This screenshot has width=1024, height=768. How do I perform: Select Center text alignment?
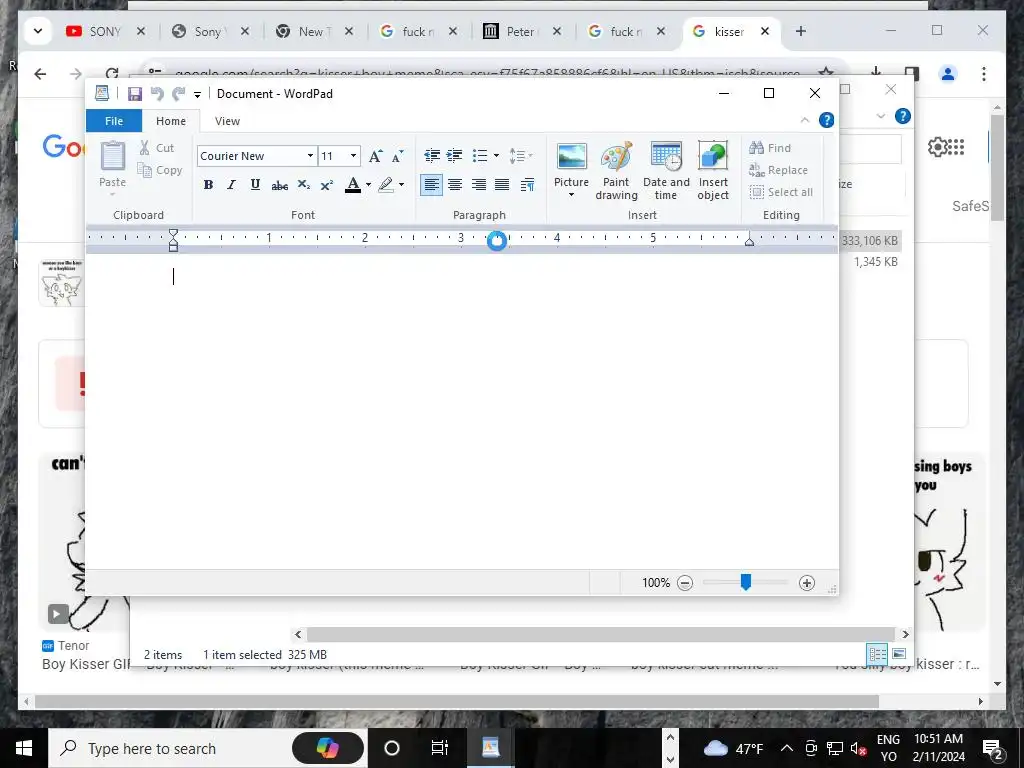point(455,185)
